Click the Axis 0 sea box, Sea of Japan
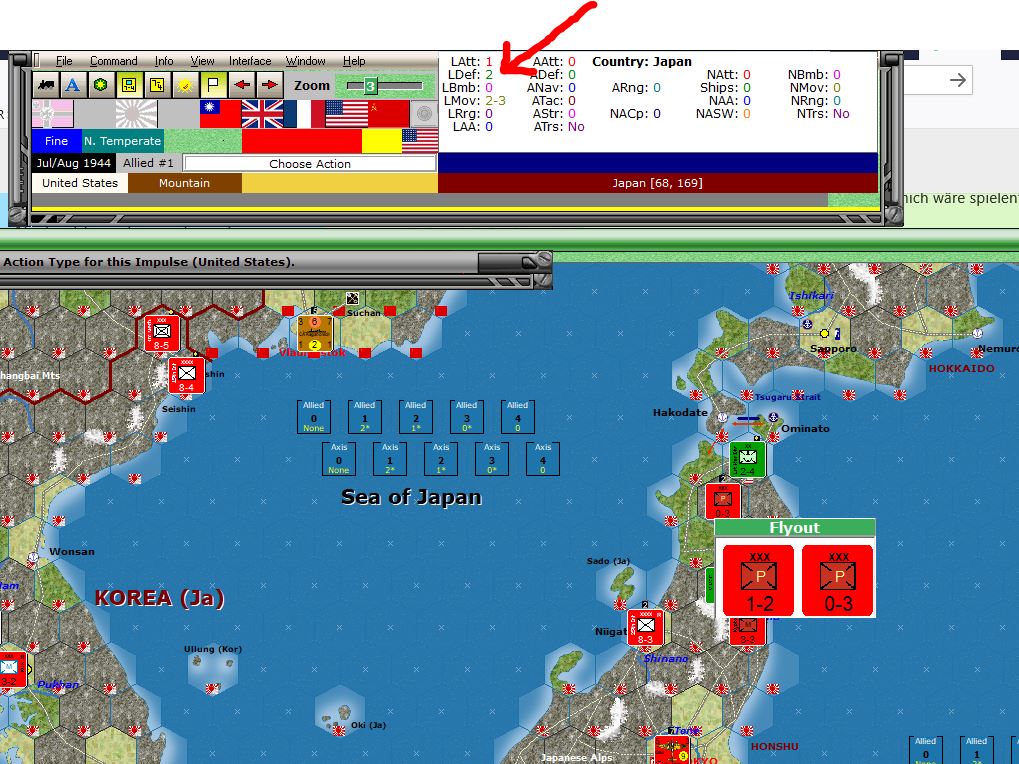This screenshot has width=1019, height=764. [339, 459]
